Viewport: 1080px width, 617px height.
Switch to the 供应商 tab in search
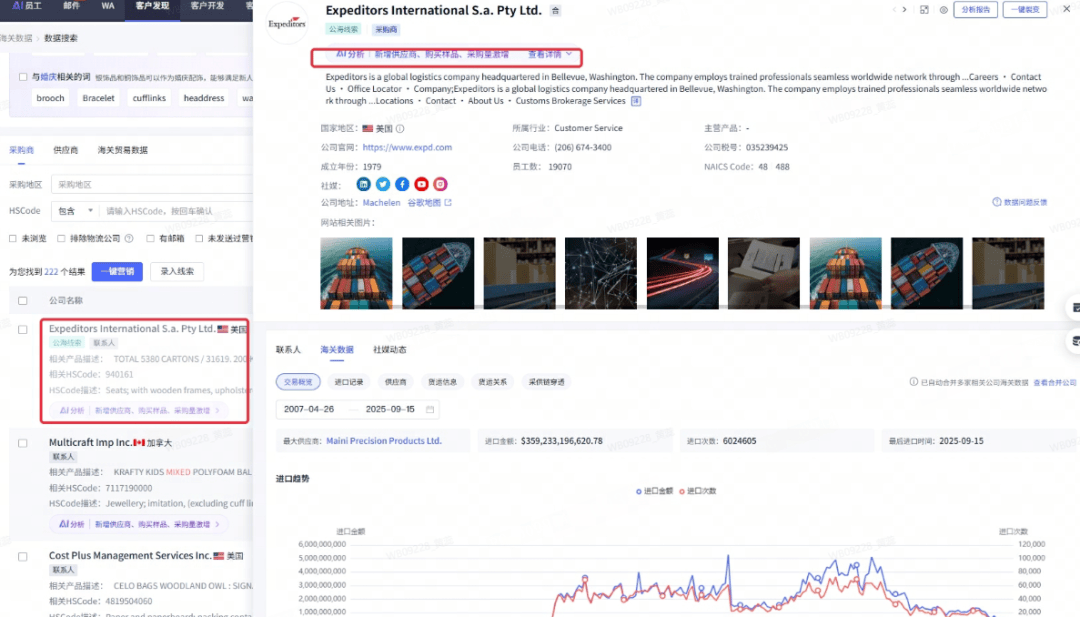(65, 150)
